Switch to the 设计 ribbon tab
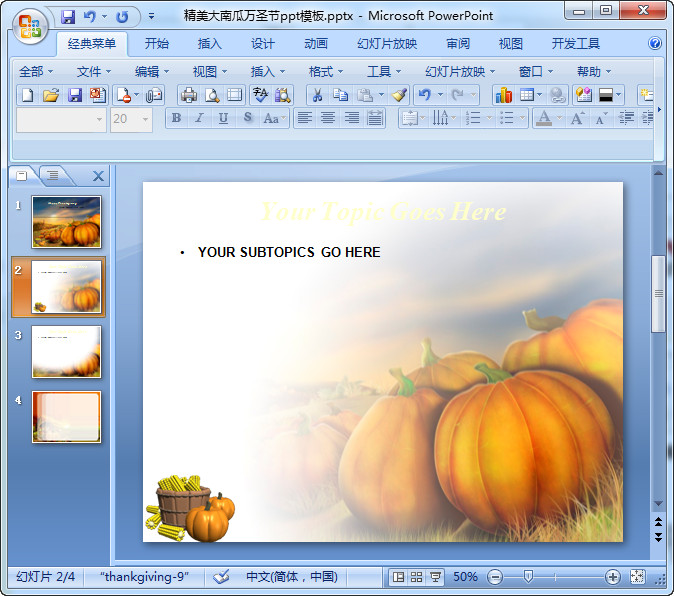The image size is (674, 596). (x=263, y=43)
